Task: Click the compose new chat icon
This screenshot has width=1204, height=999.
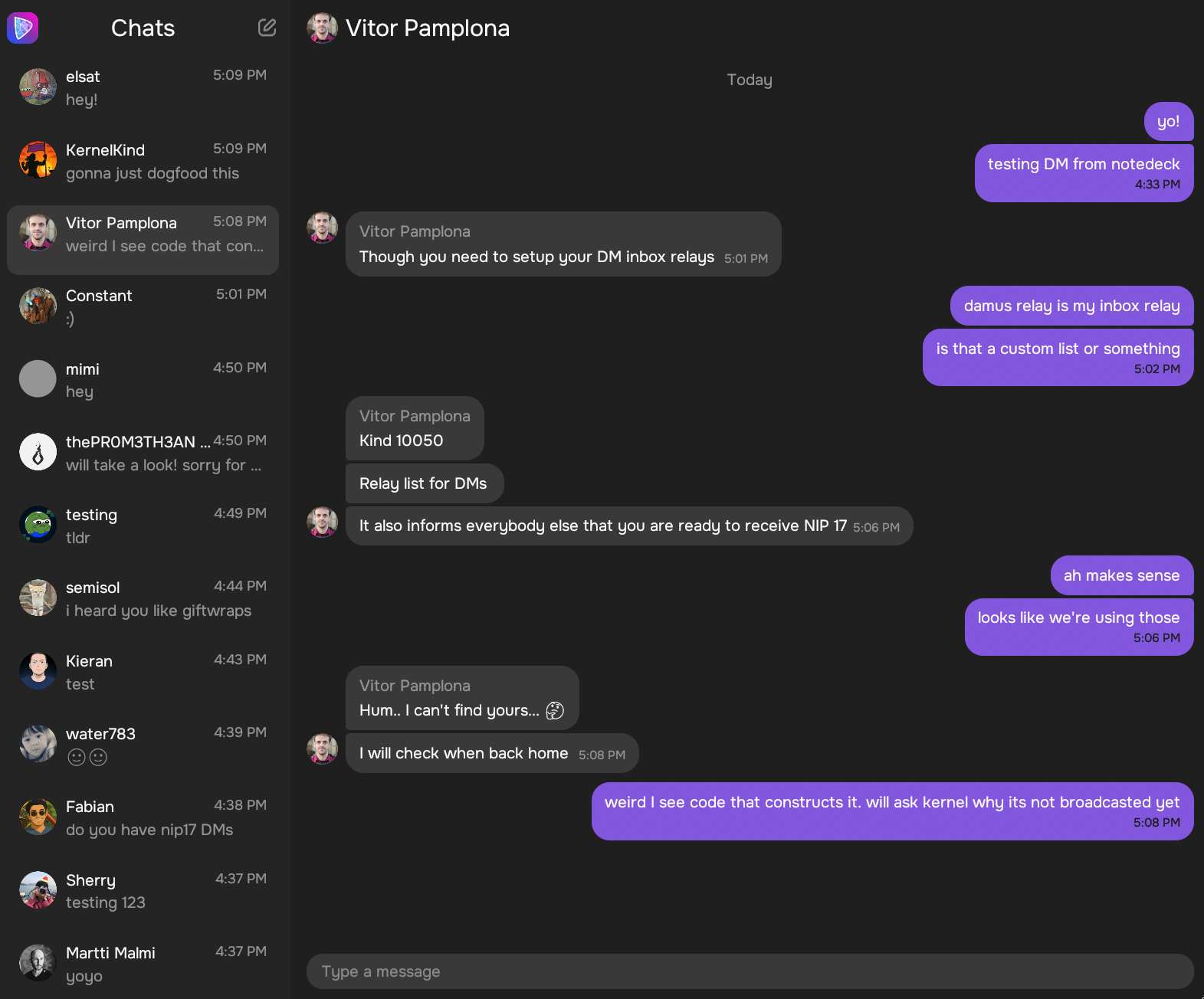Action: [x=267, y=28]
